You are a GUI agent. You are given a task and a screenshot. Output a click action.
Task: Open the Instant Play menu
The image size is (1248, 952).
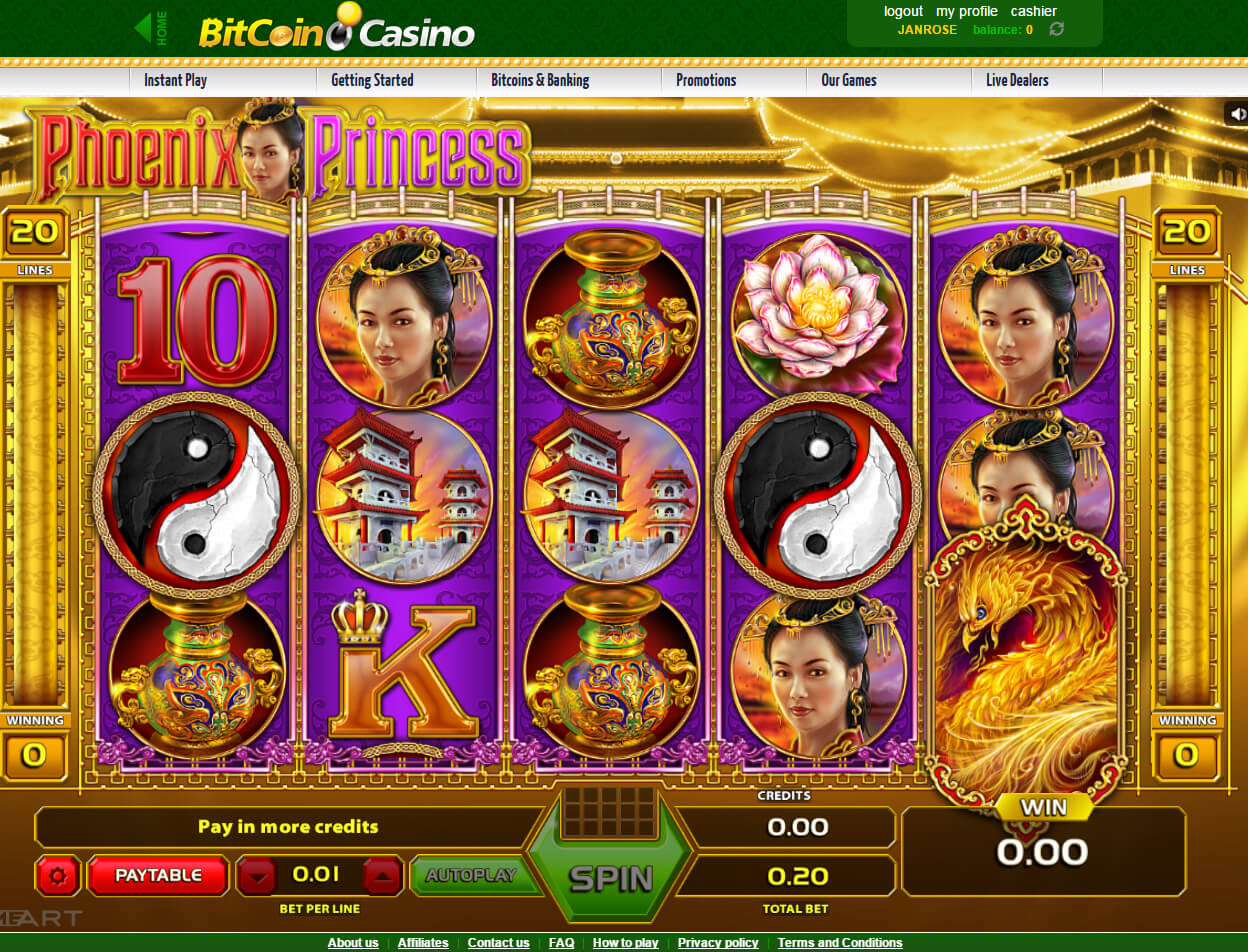point(175,80)
